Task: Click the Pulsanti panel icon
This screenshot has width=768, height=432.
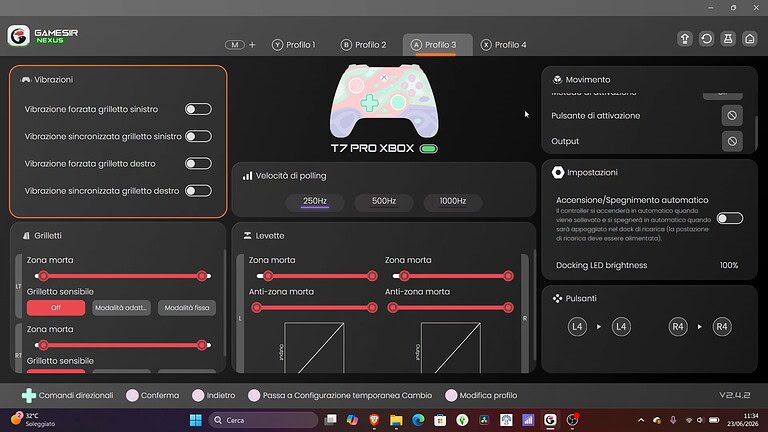Action: [x=557, y=298]
